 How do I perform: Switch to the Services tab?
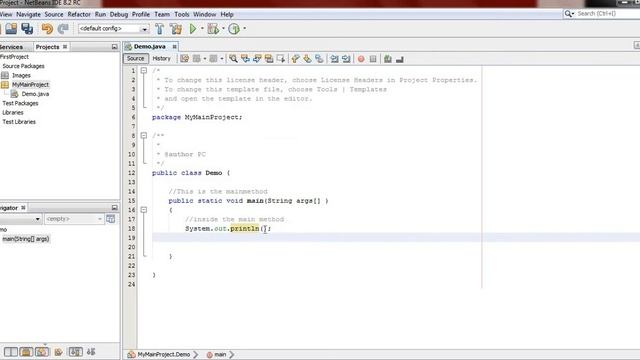[x=12, y=47]
